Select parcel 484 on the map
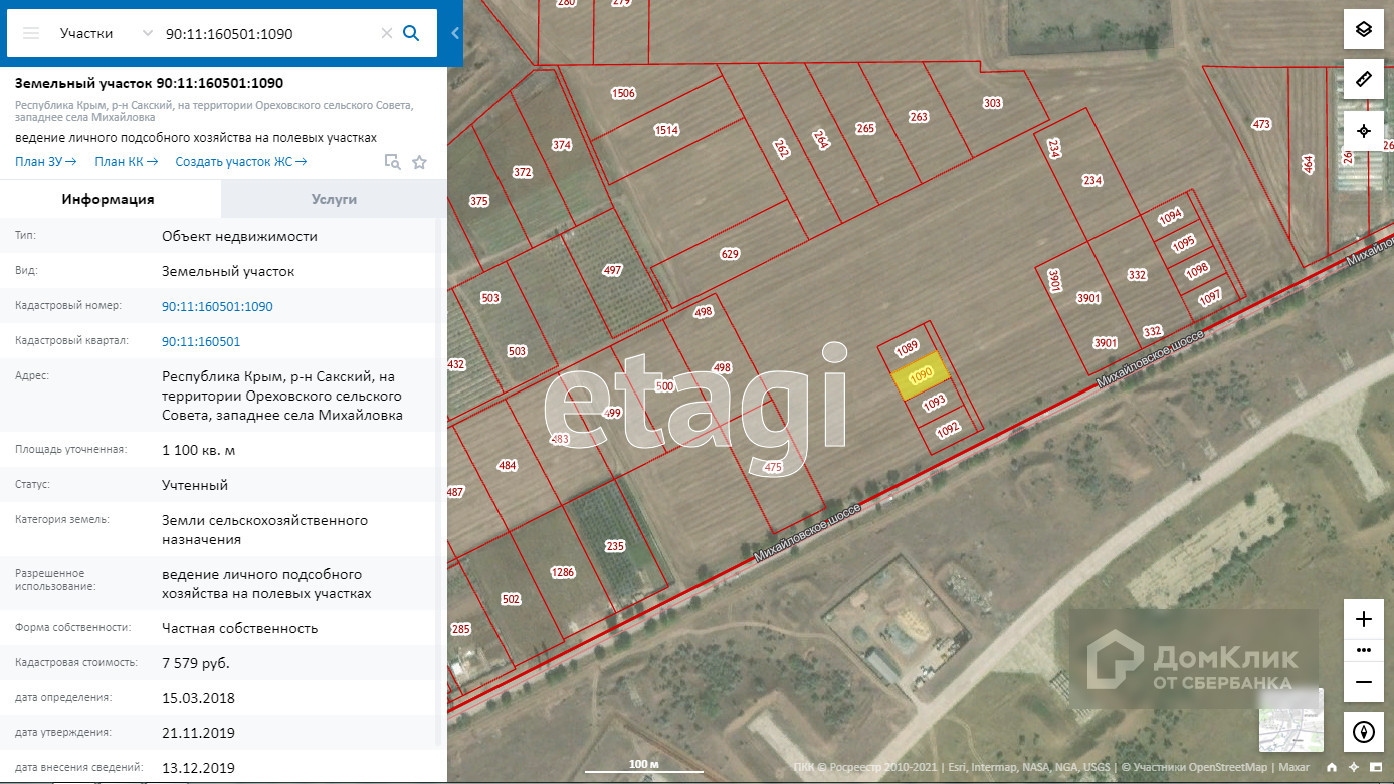 pos(507,465)
